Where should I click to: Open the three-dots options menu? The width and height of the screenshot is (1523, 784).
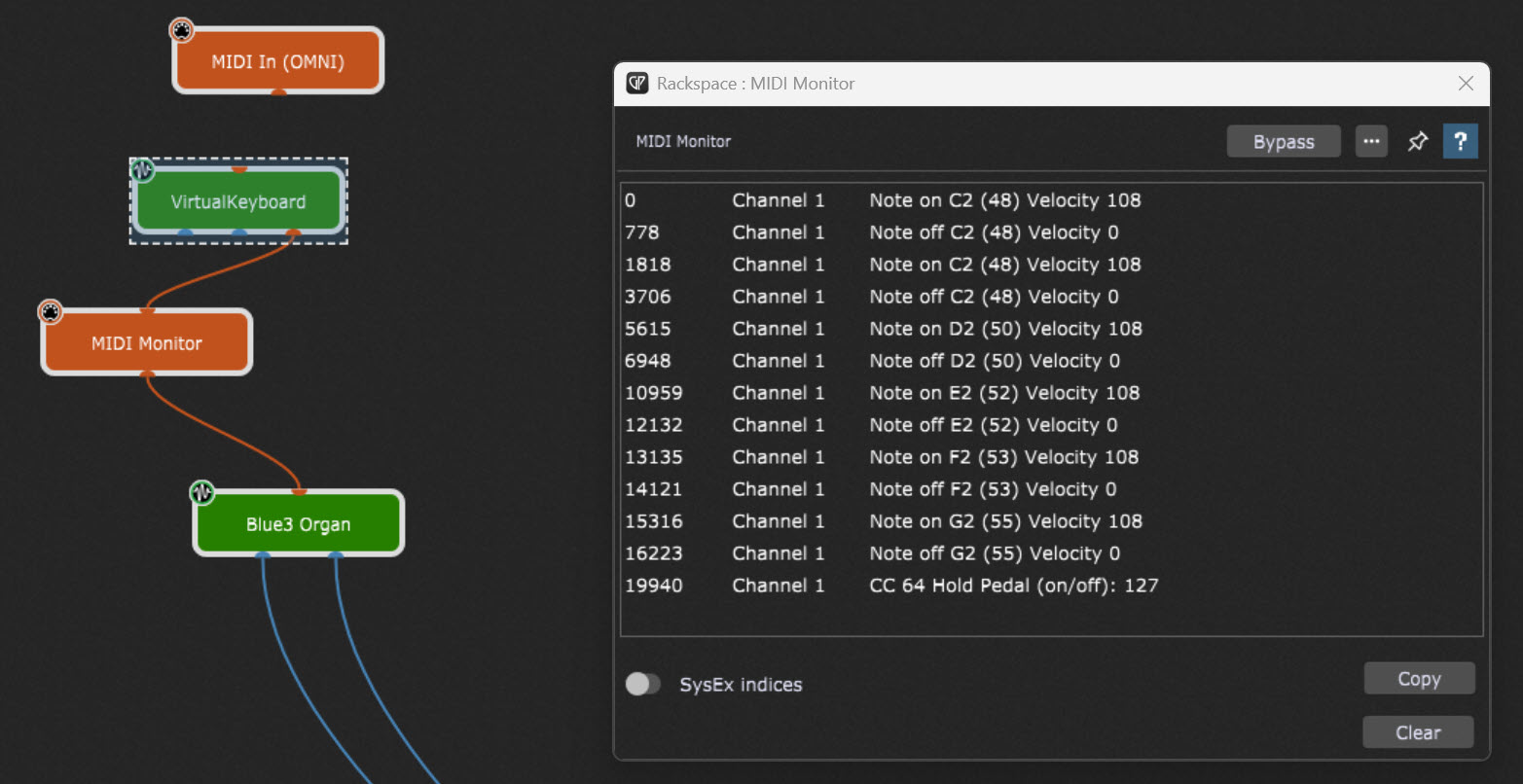[x=1371, y=142]
